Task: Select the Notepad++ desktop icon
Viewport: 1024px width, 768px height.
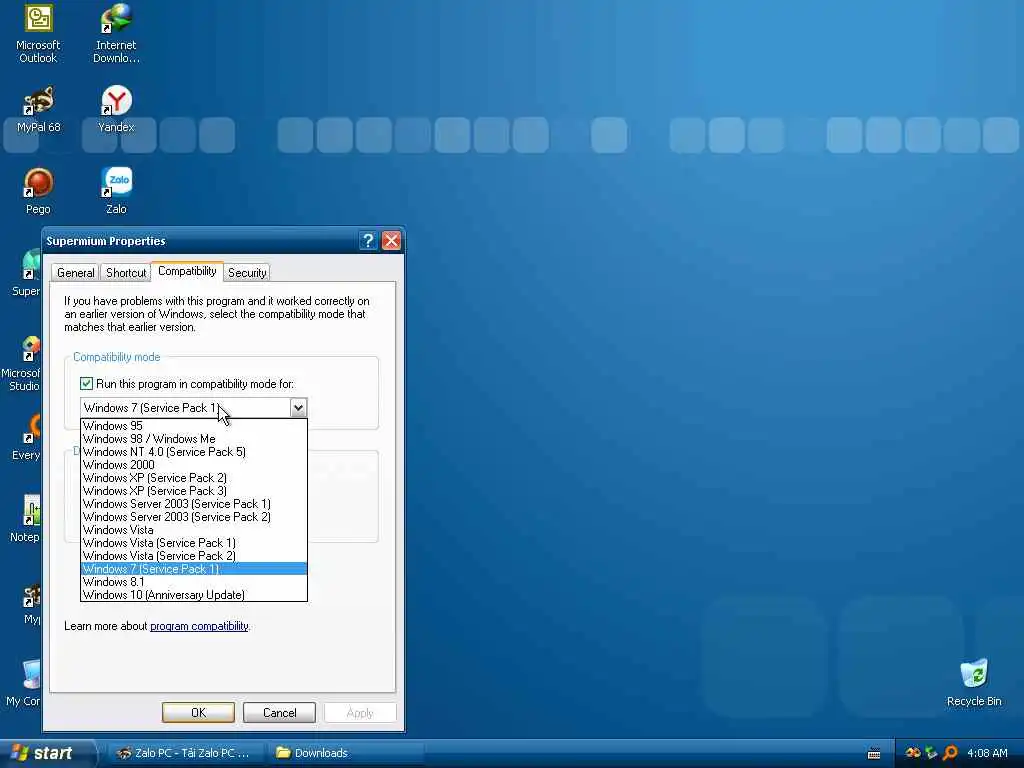Action: [x=26, y=519]
